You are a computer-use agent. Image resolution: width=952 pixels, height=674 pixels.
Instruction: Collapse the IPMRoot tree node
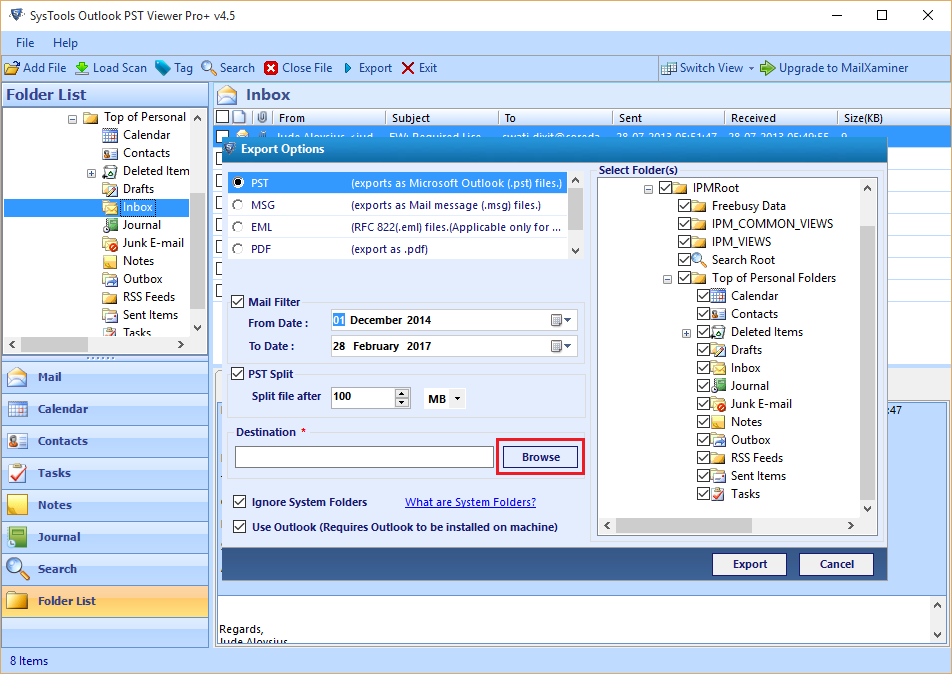pos(648,189)
